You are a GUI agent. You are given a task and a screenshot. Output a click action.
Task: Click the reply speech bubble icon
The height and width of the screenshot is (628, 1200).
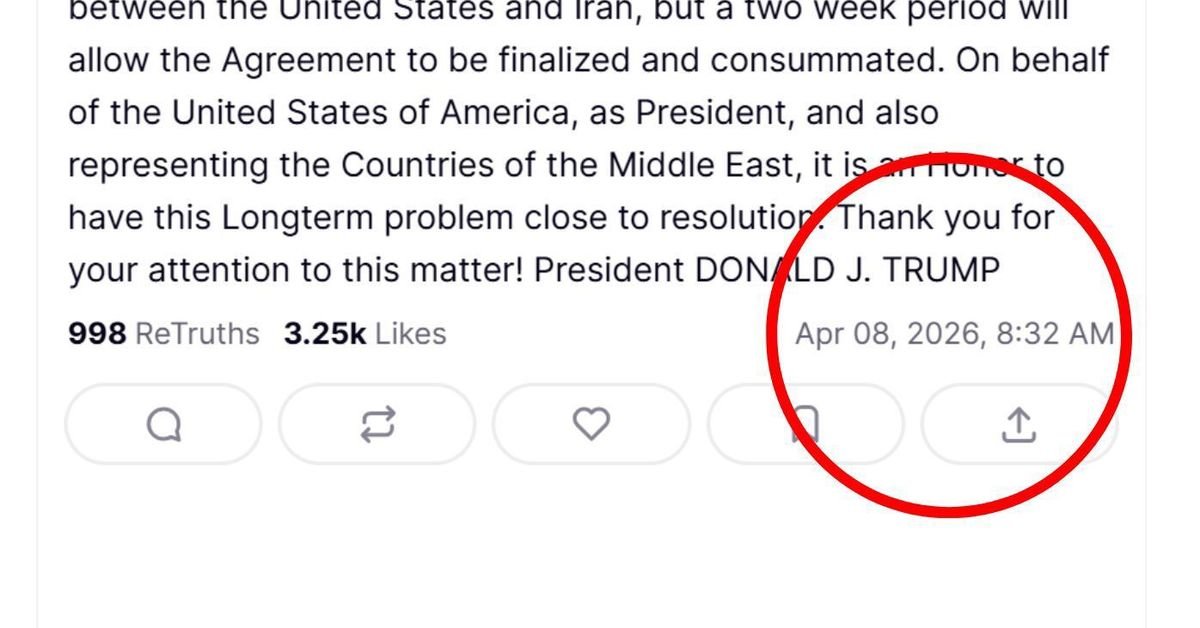click(x=163, y=425)
